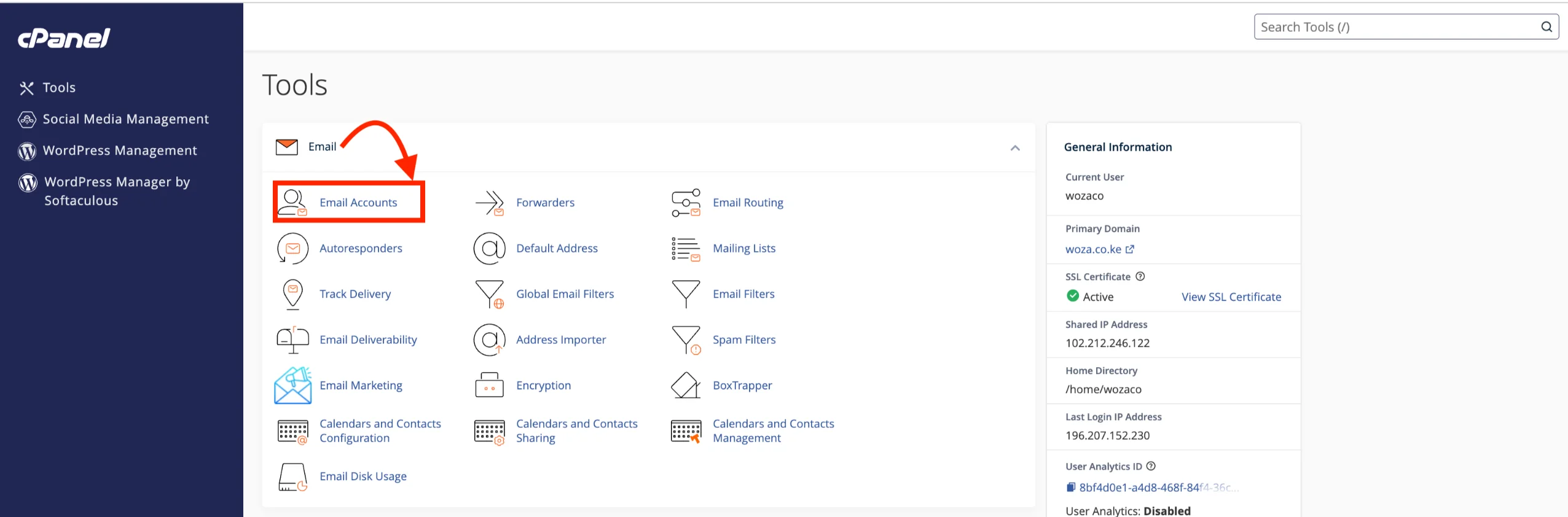
Task: Click the Email Marketing envelope icon
Action: coord(292,385)
